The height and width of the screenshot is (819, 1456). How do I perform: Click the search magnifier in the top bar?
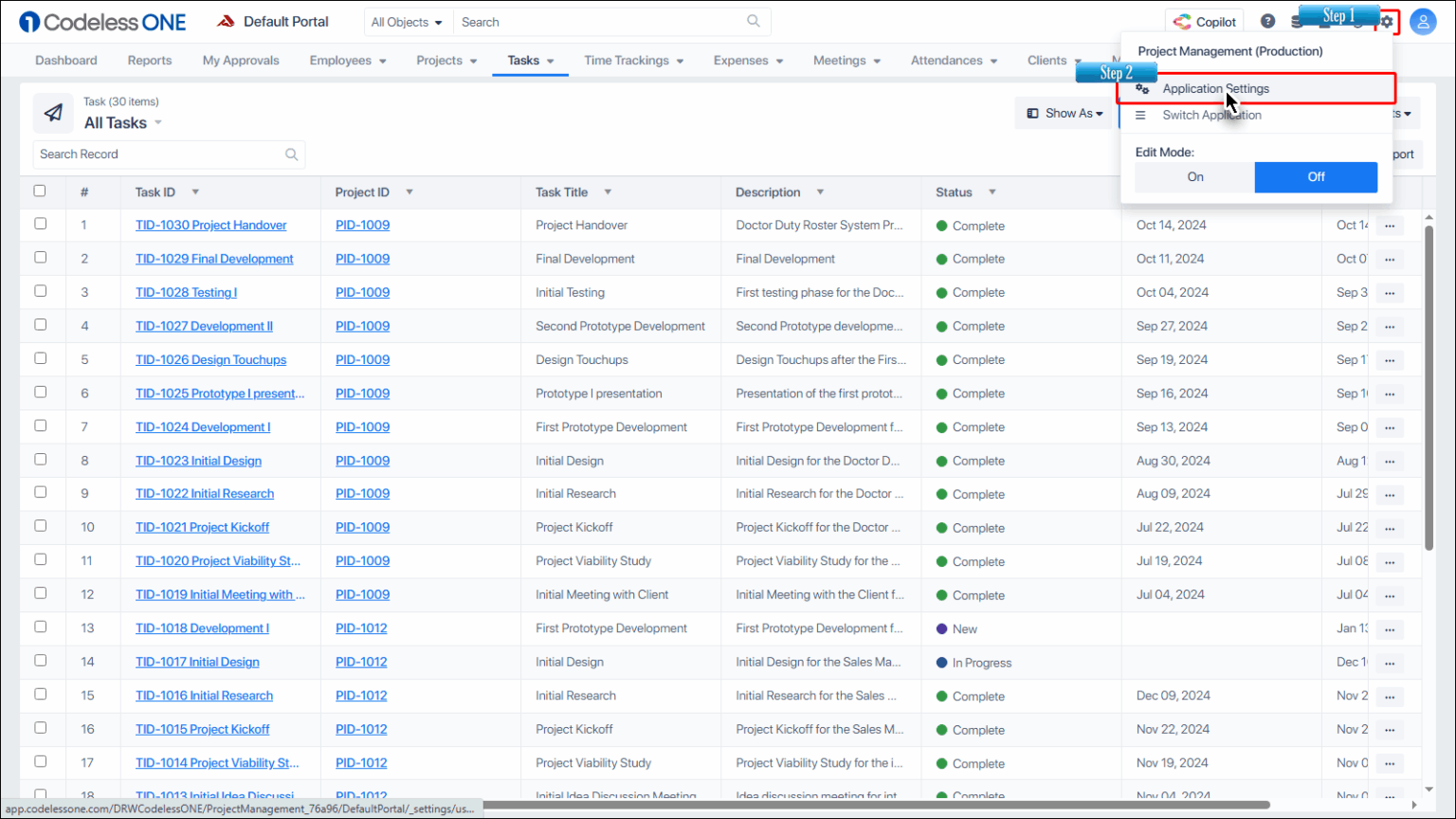[754, 21]
